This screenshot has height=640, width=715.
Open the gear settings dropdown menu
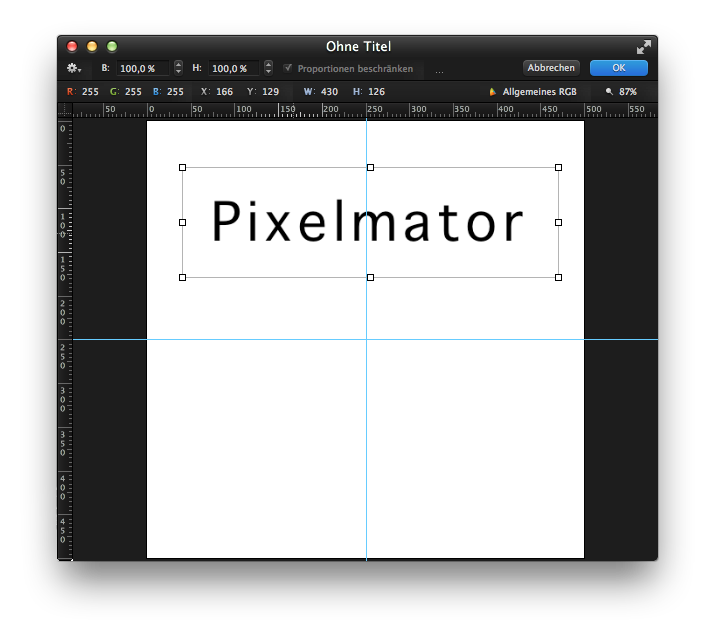coord(73,68)
